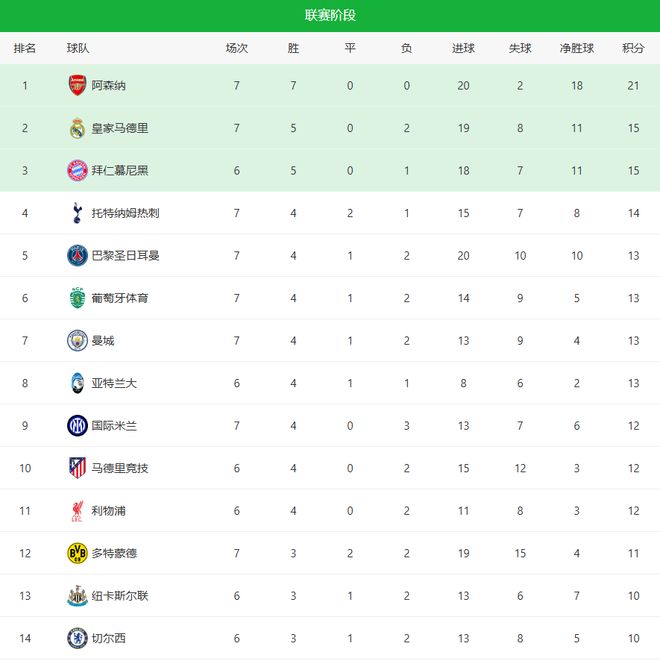Click the Sporting CP crest

pos(77,298)
